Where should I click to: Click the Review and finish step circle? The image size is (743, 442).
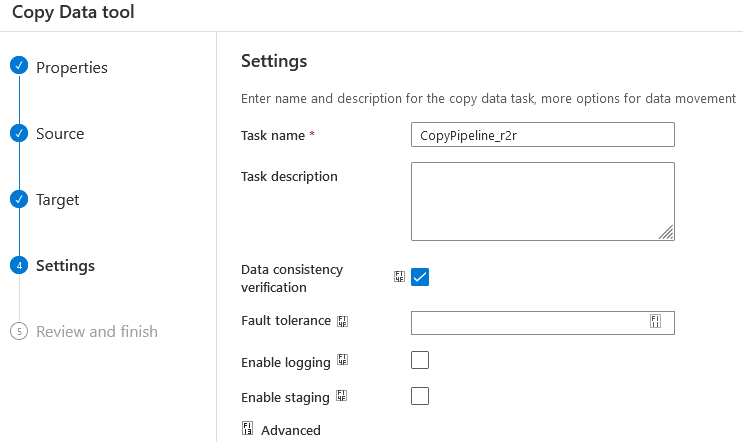coord(19,331)
